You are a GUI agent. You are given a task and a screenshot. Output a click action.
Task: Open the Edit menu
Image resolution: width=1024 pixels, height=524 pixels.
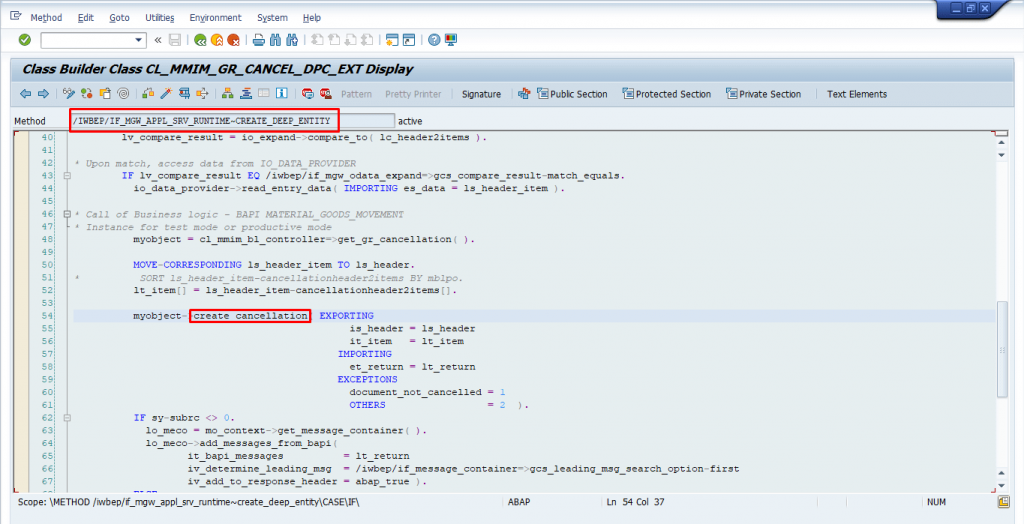[86, 18]
